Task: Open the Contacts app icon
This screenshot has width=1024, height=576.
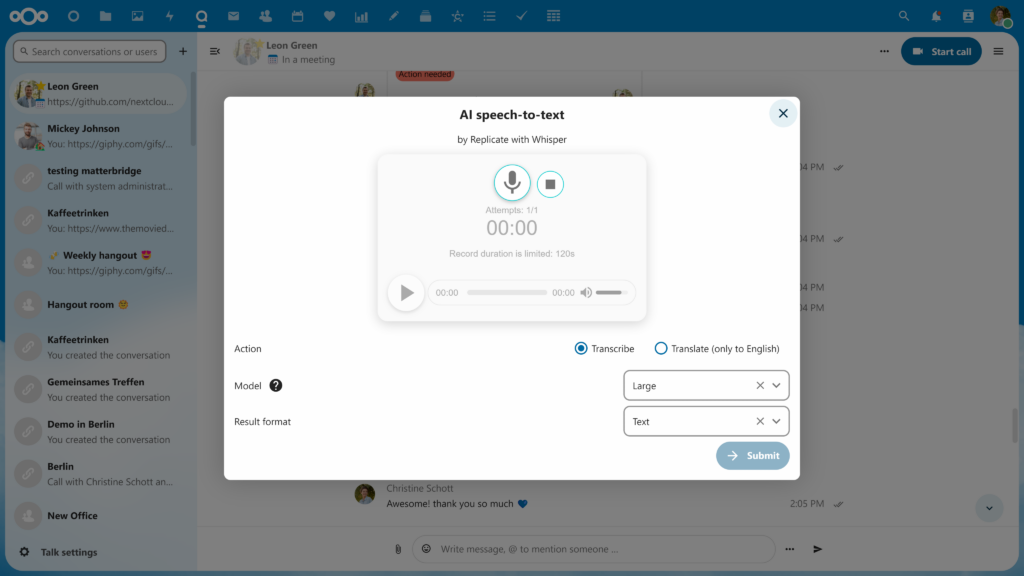Action: pyautogui.click(x=264, y=15)
